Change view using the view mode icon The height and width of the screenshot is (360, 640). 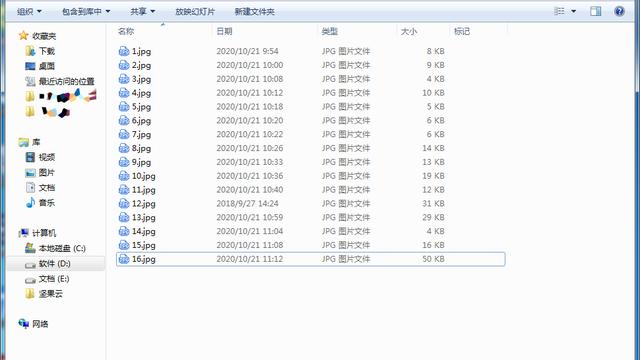pos(559,11)
